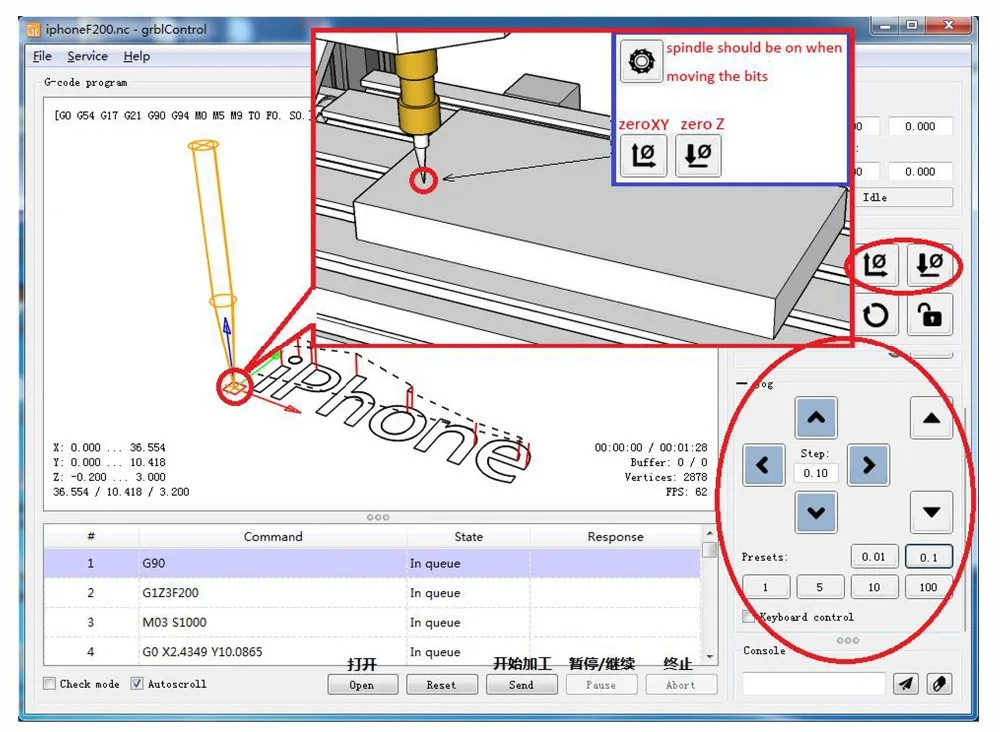Jog Y backward with the blue down arrow
Viewport: 1000px width, 732px height.
coord(816,512)
